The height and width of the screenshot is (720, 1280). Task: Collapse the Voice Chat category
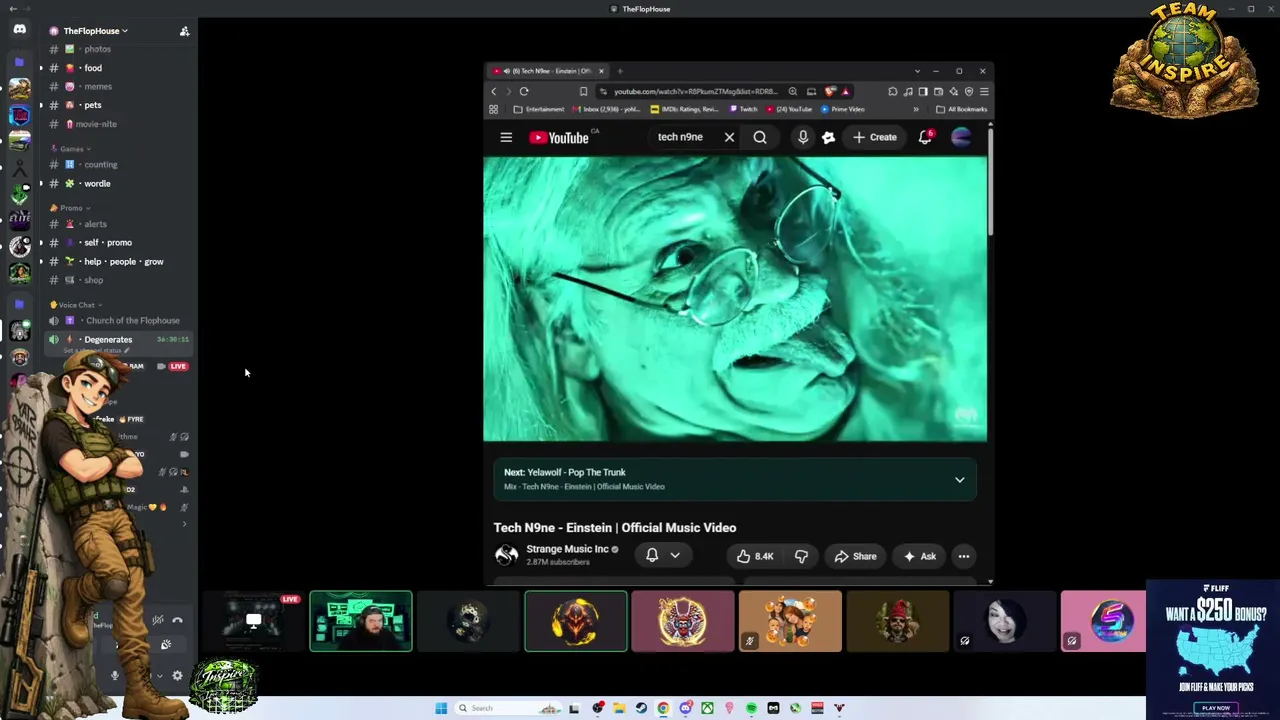[77, 305]
